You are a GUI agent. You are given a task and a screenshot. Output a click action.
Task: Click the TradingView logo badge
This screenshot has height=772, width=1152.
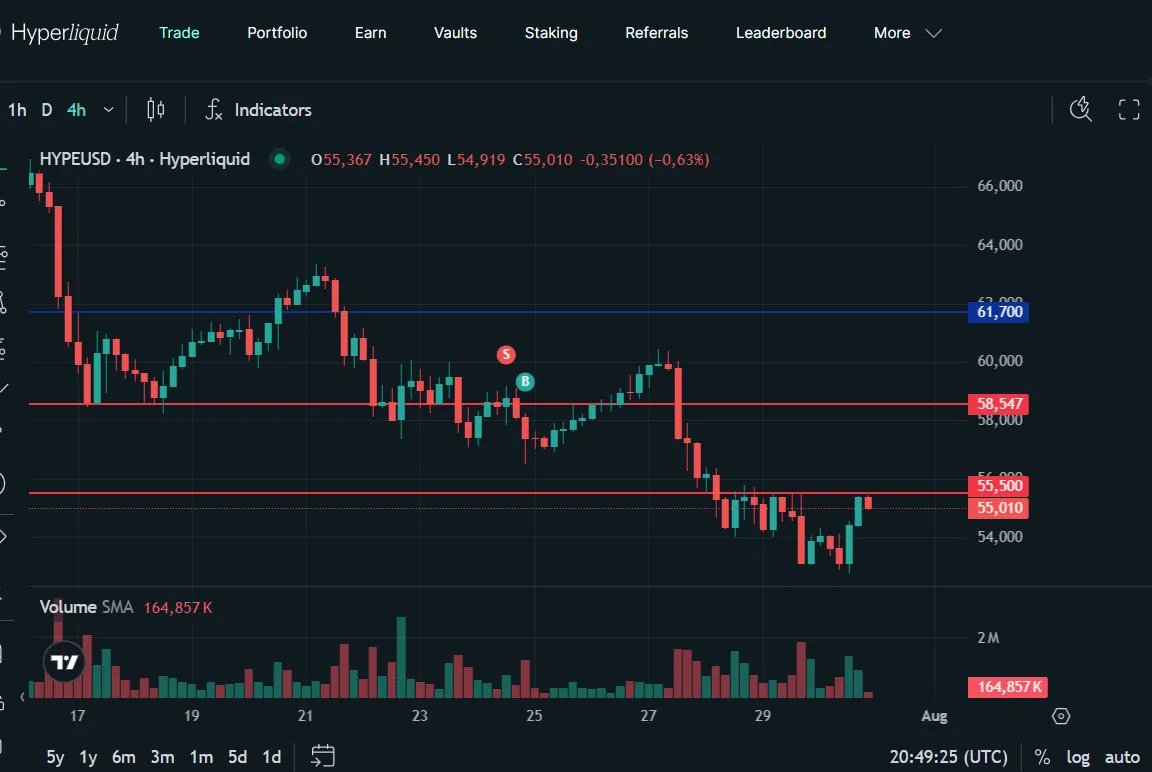64,662
